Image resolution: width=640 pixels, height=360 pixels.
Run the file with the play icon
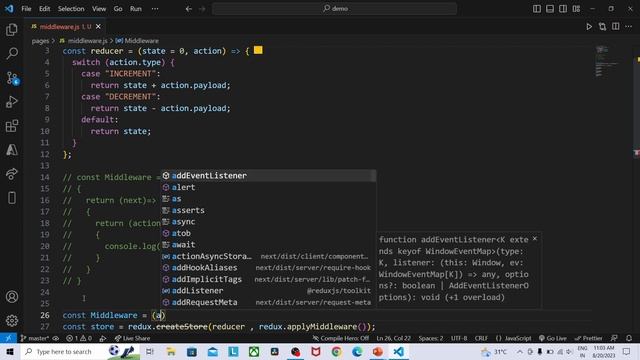[589, 27]
